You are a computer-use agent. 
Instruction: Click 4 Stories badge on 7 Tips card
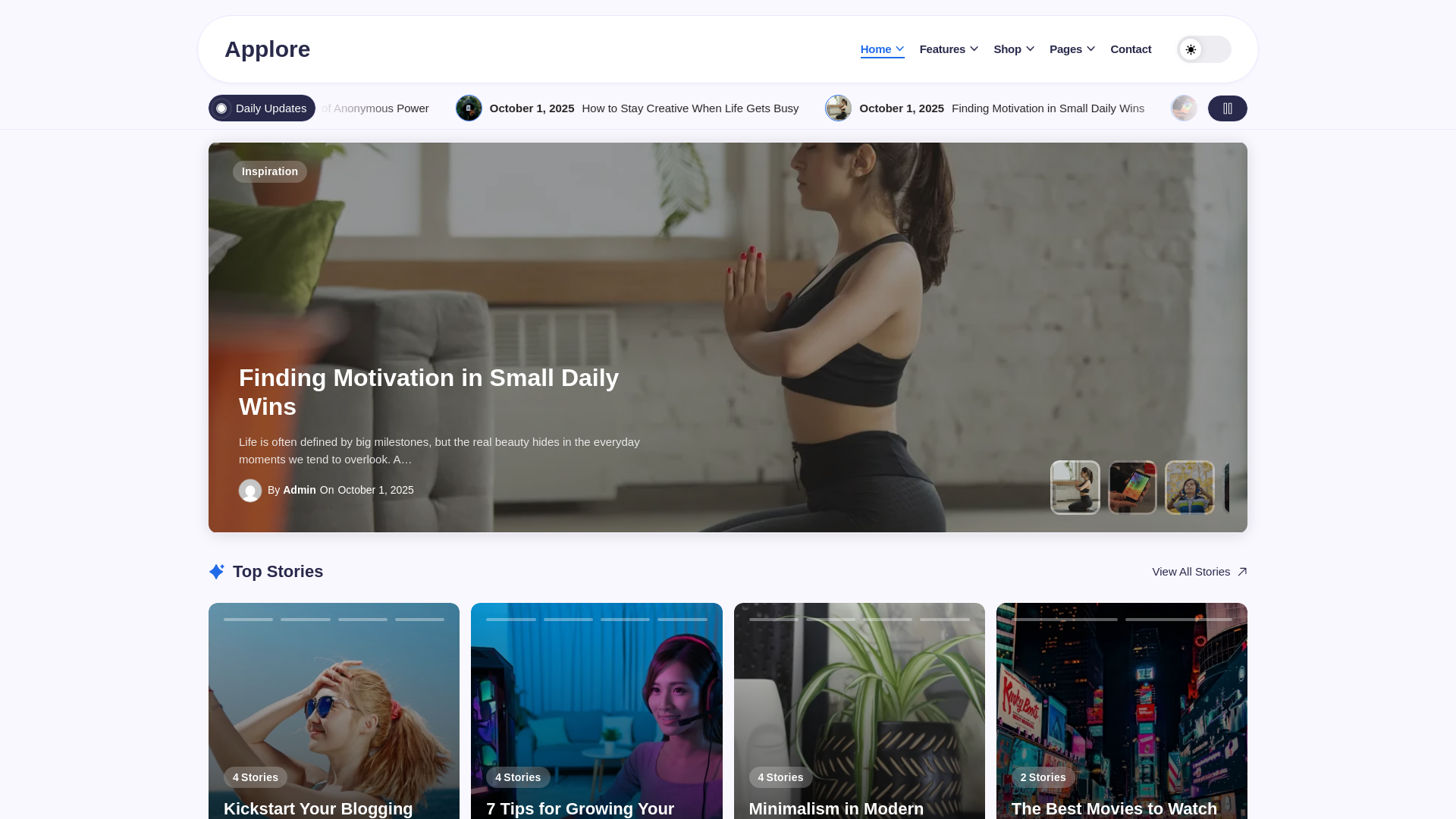click(518, 777)
